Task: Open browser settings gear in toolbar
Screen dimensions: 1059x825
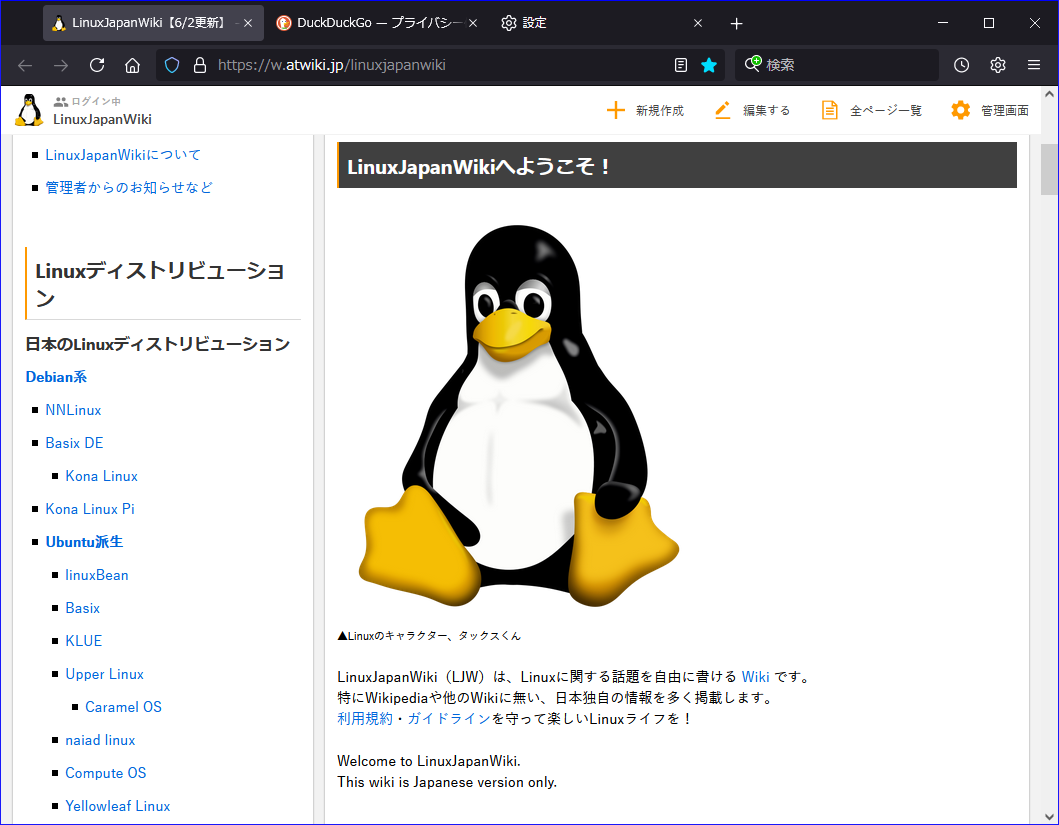Action: [998, 65]
